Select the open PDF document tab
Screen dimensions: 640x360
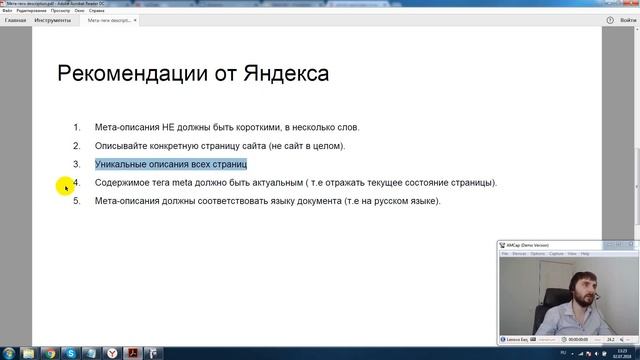pyautogui.click(x=109, y=20)
